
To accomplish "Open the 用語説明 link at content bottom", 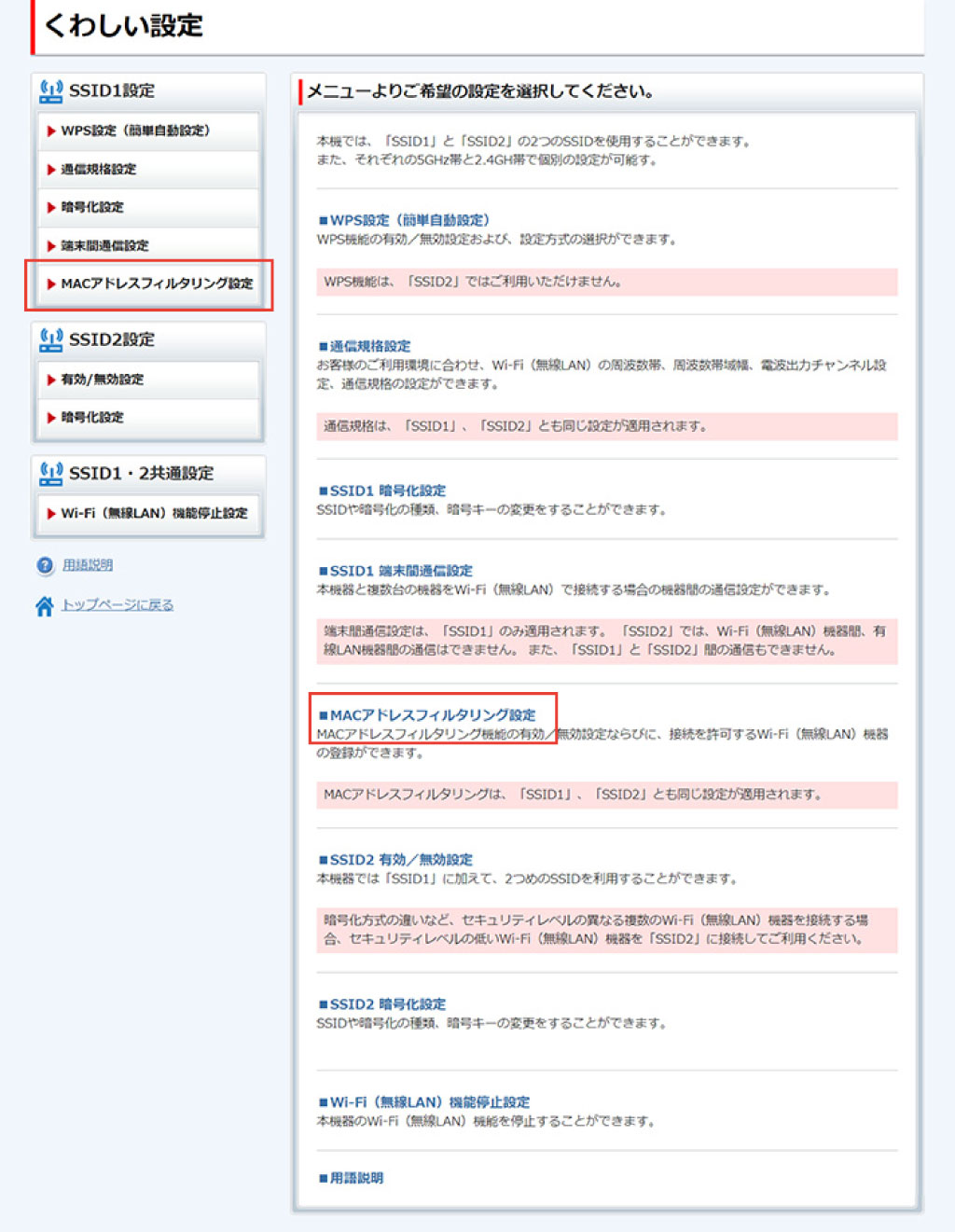I will [356, 1178].
